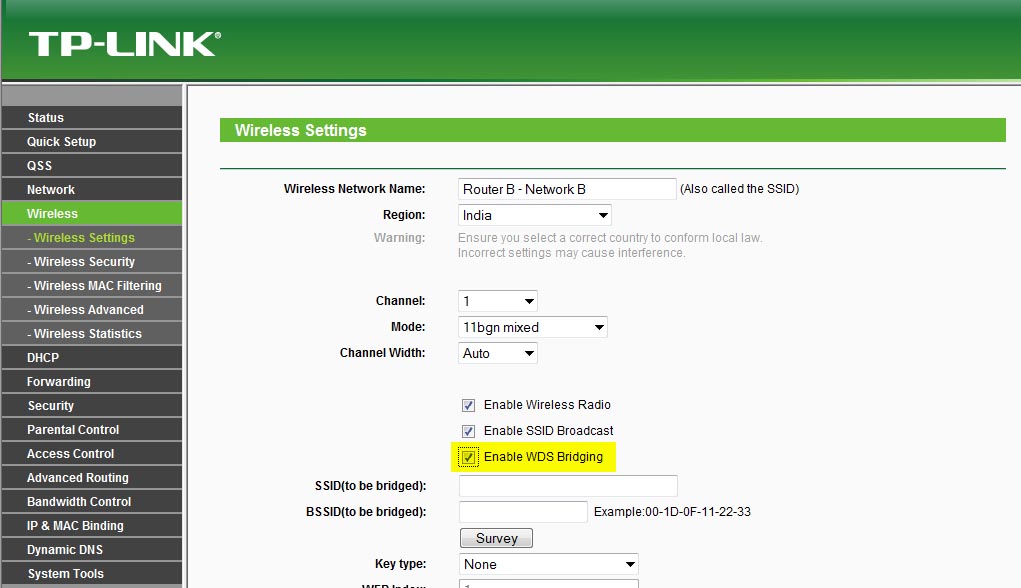Click the TP-LINK logo

[124, 44]
